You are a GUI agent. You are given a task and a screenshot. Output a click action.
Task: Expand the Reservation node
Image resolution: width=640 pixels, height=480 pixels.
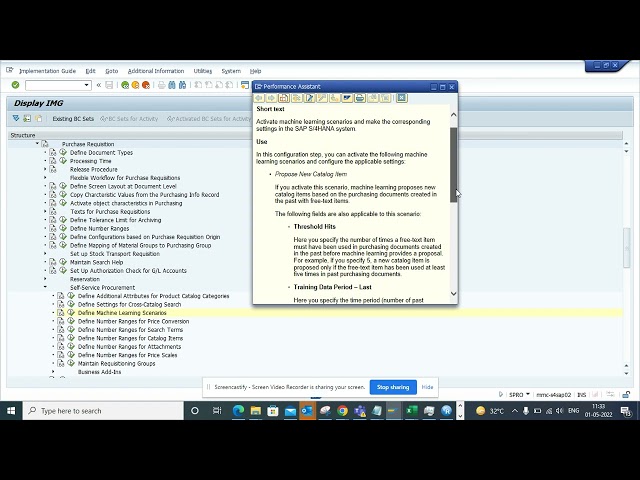45,279
